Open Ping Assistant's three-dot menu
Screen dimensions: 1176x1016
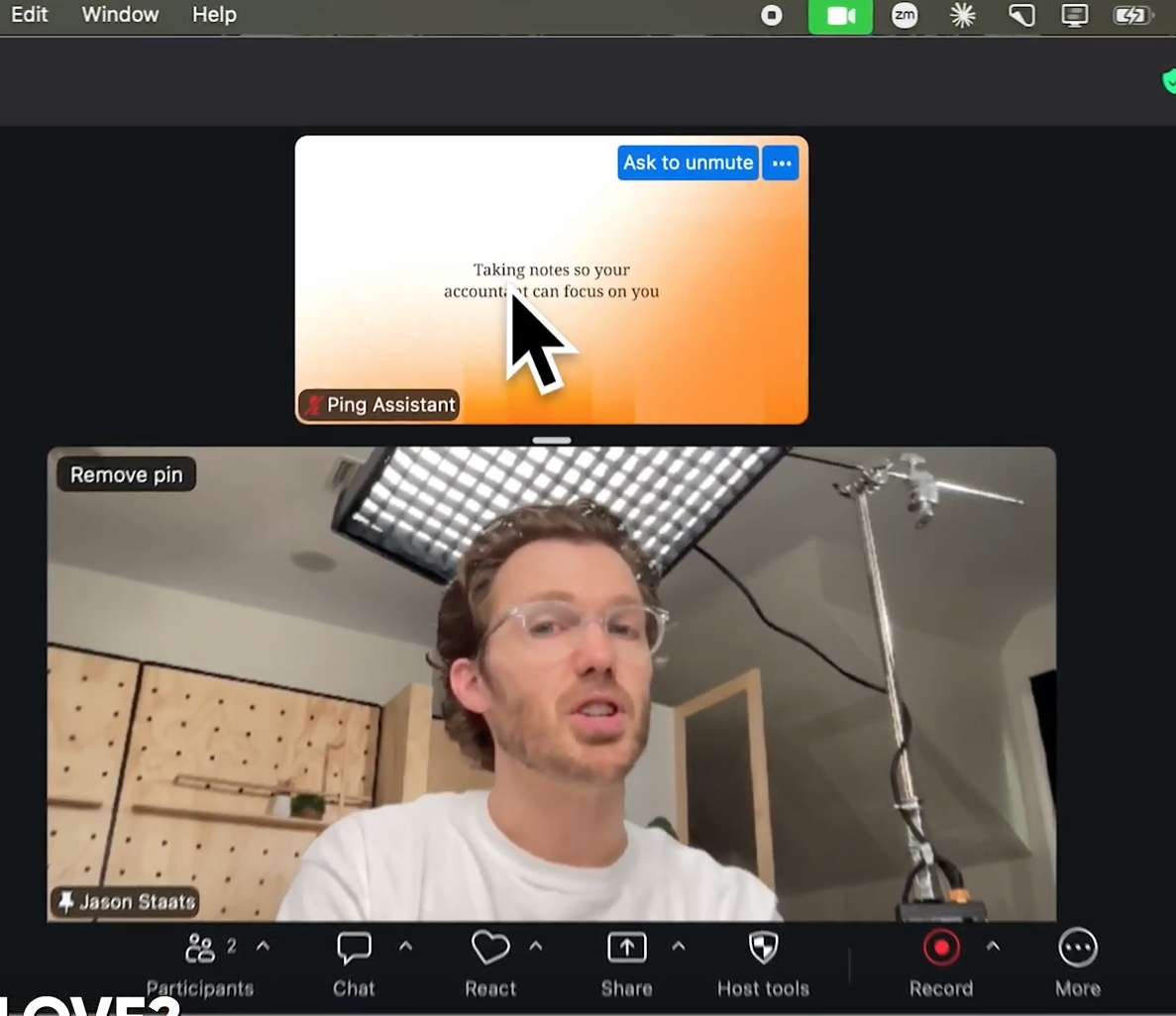(781, 162)
